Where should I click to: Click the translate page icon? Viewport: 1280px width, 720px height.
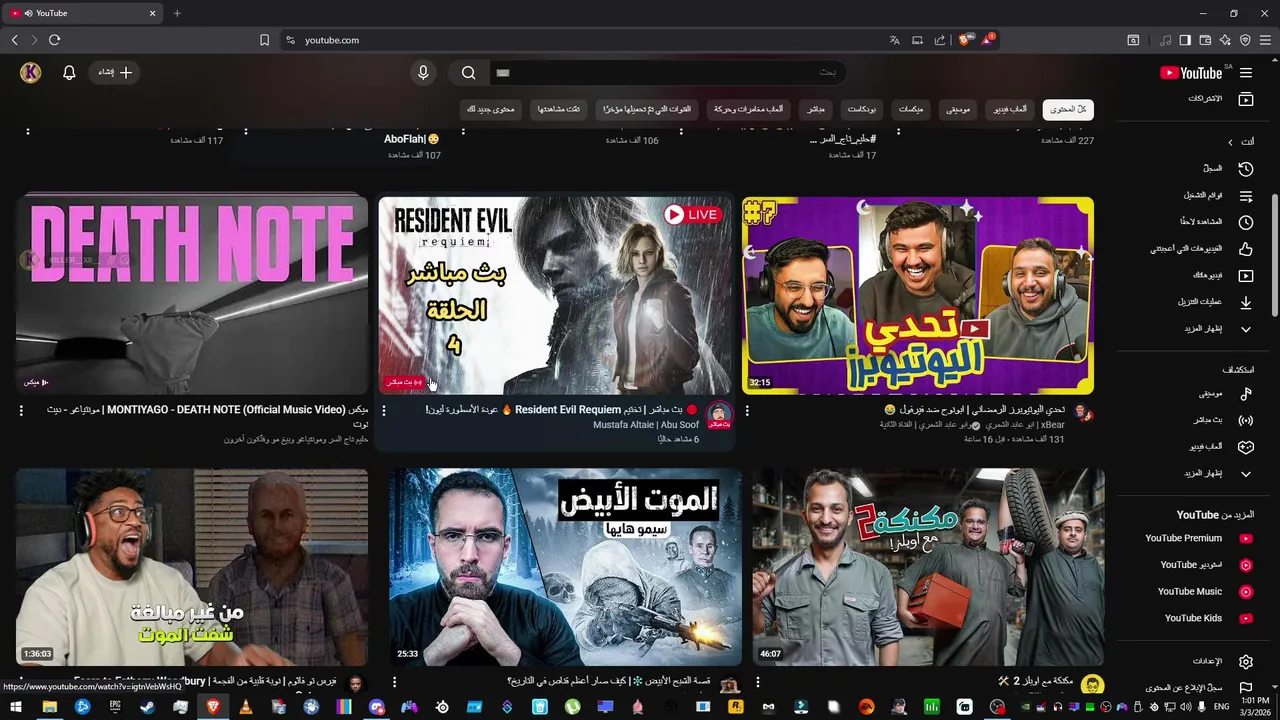(894, 40)
